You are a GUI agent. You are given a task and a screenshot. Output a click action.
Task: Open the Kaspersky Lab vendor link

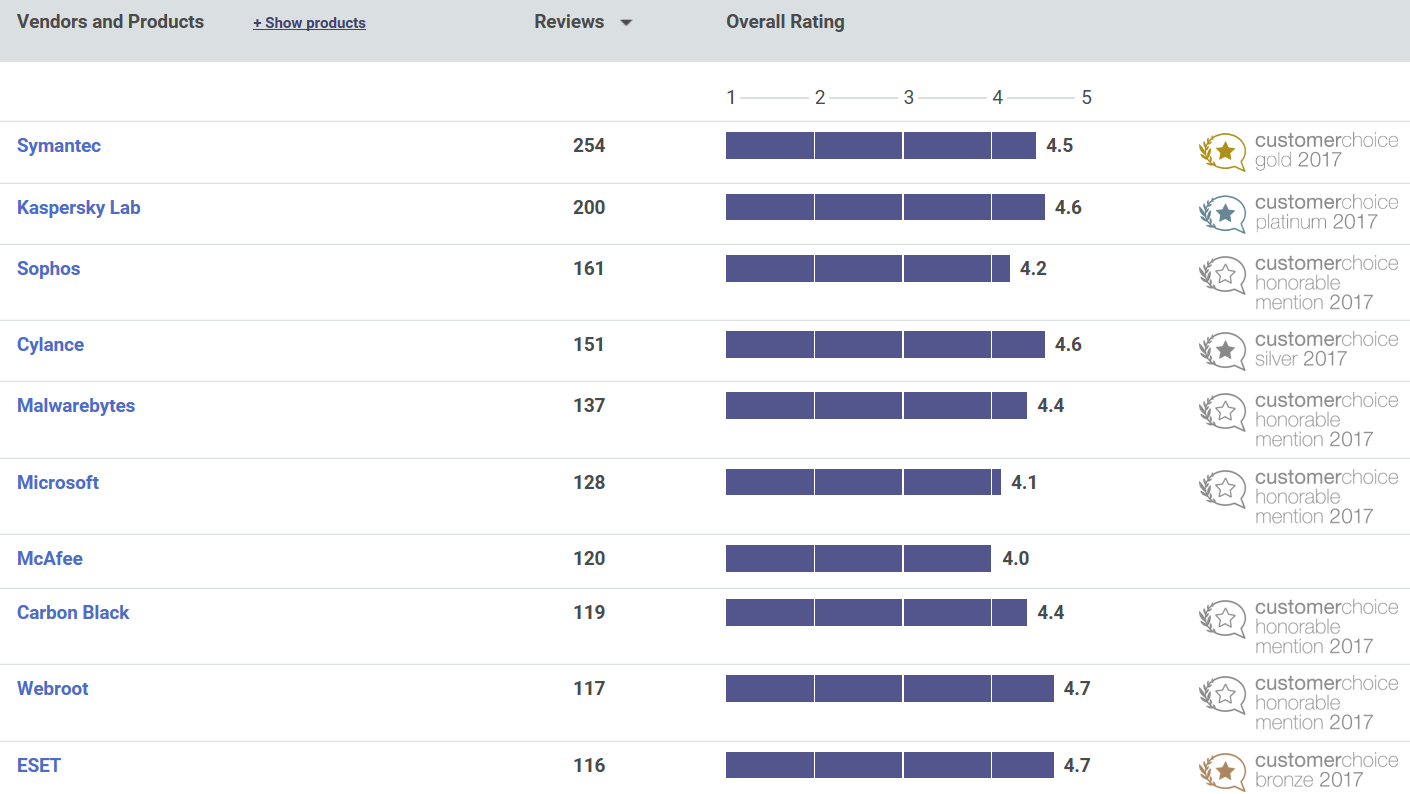click(79, 208)
